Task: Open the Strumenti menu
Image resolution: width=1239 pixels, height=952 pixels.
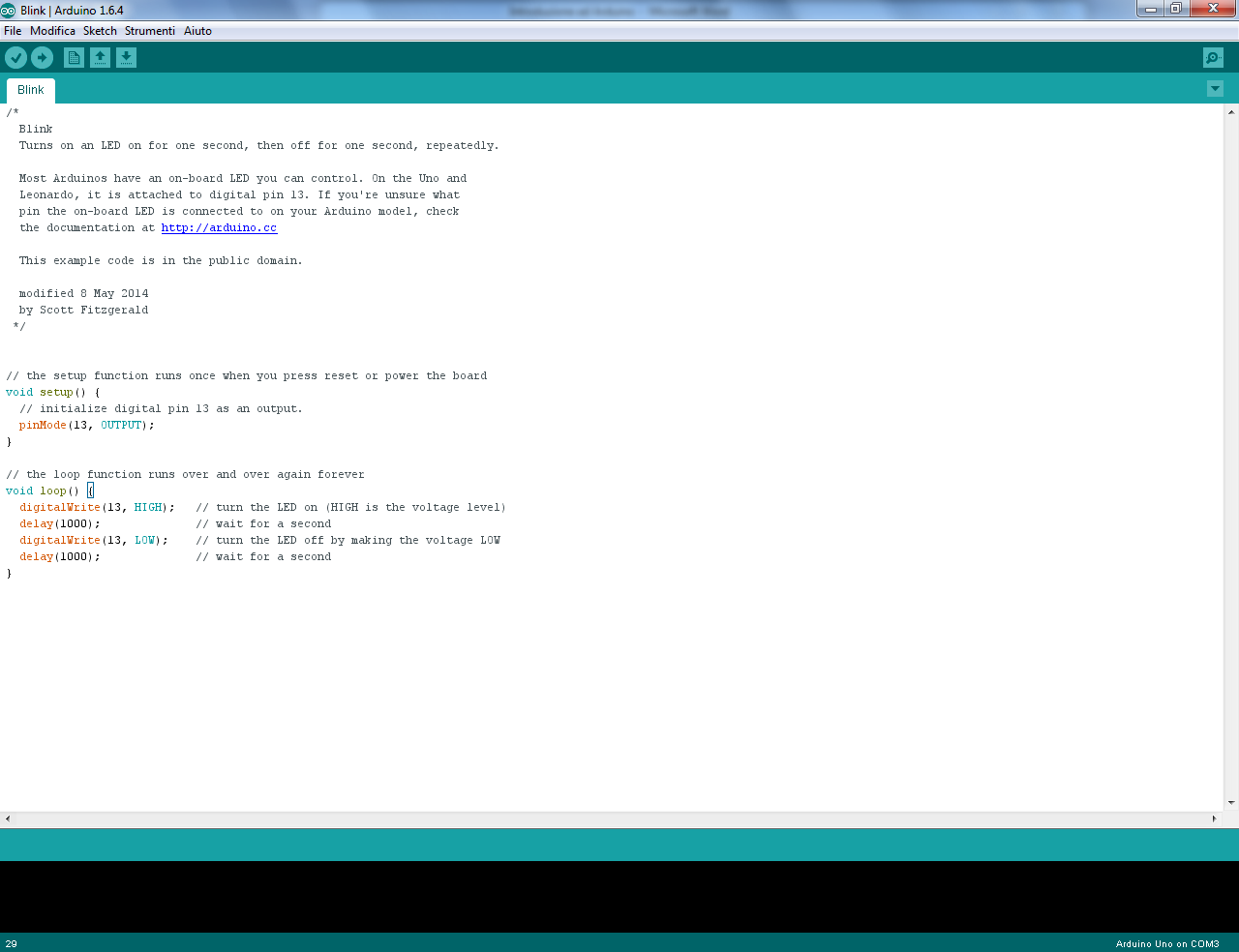Action: coord(150,31)
